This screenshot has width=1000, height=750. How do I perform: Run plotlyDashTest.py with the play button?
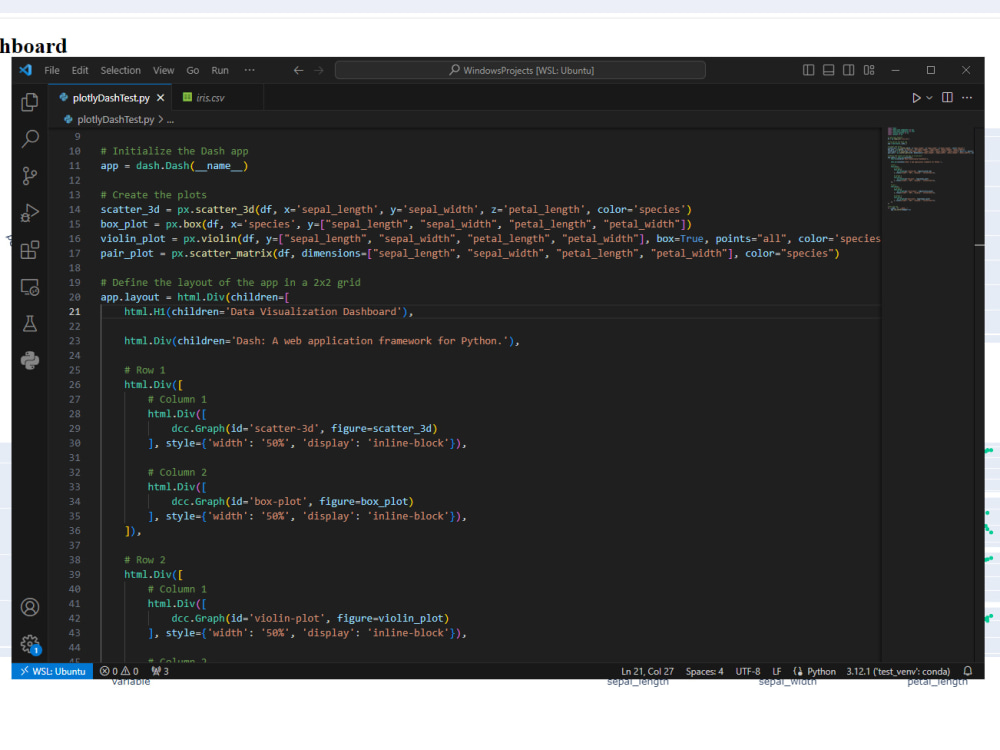(x=916, y=98)
